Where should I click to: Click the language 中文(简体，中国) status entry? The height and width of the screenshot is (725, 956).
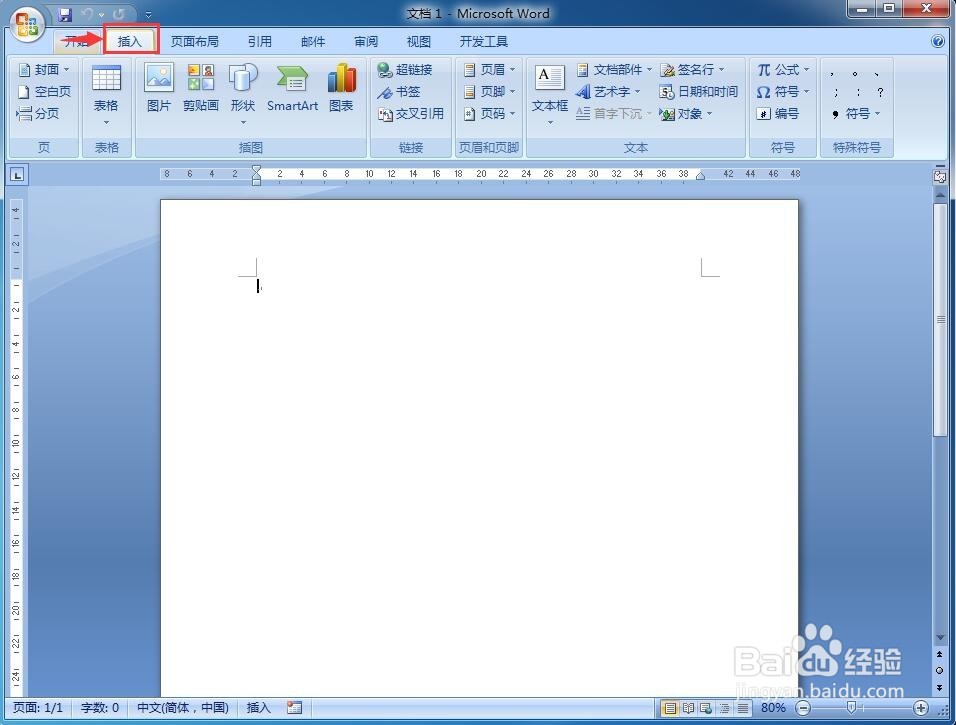coord(183,707)
